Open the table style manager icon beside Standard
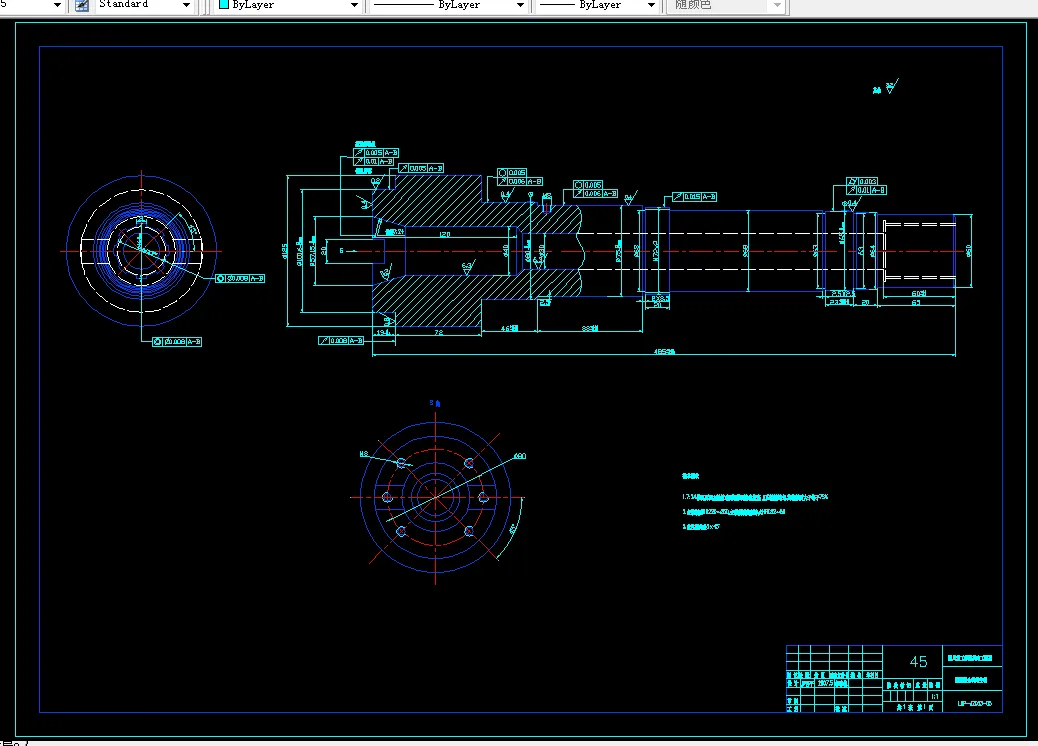Viewport: 1038px width, 746px height. click(x=82, y=5)
